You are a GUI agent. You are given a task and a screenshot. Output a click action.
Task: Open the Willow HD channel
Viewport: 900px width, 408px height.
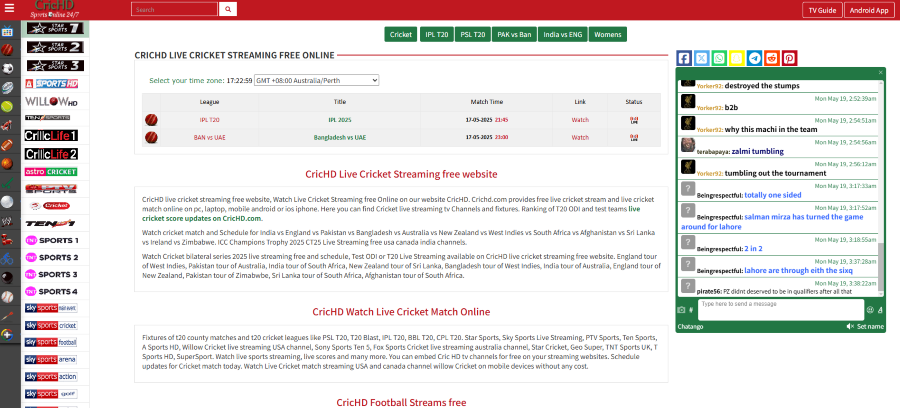click(x=51, y=102)
